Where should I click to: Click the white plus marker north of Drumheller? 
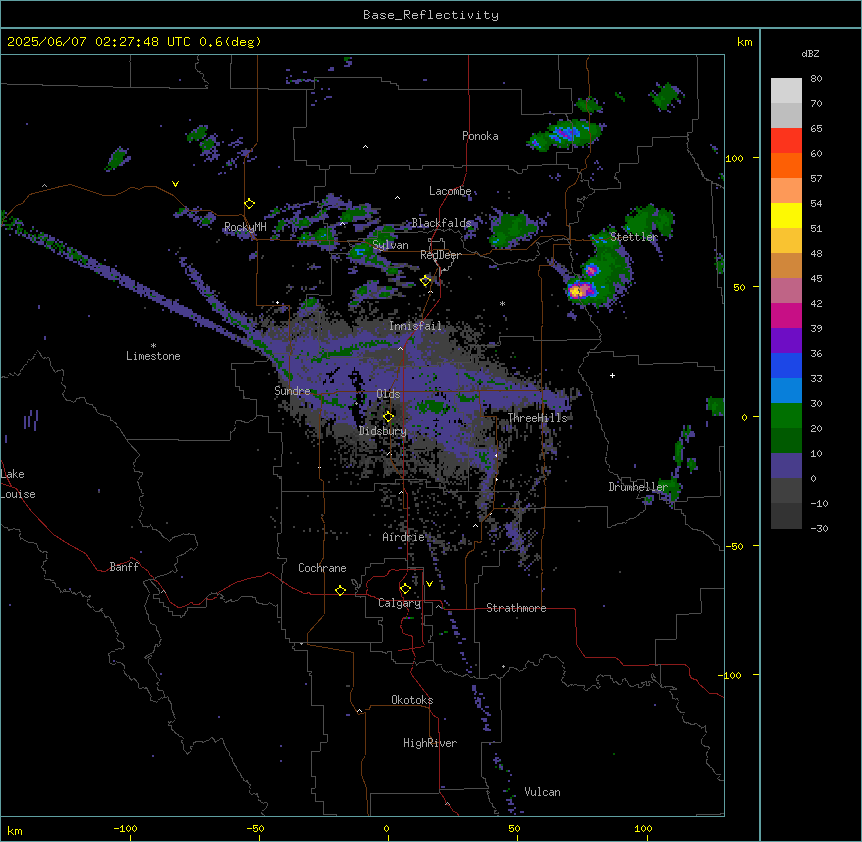(612, 375)
